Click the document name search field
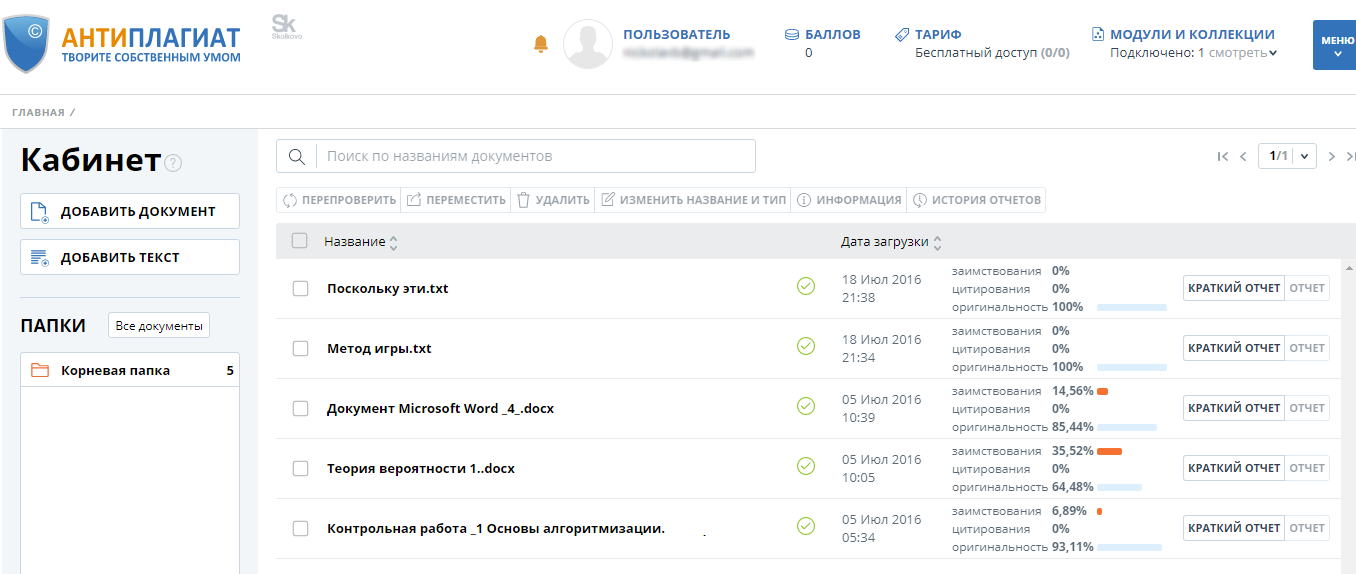This screenshot has width=1356, height=574. point(536,156)
